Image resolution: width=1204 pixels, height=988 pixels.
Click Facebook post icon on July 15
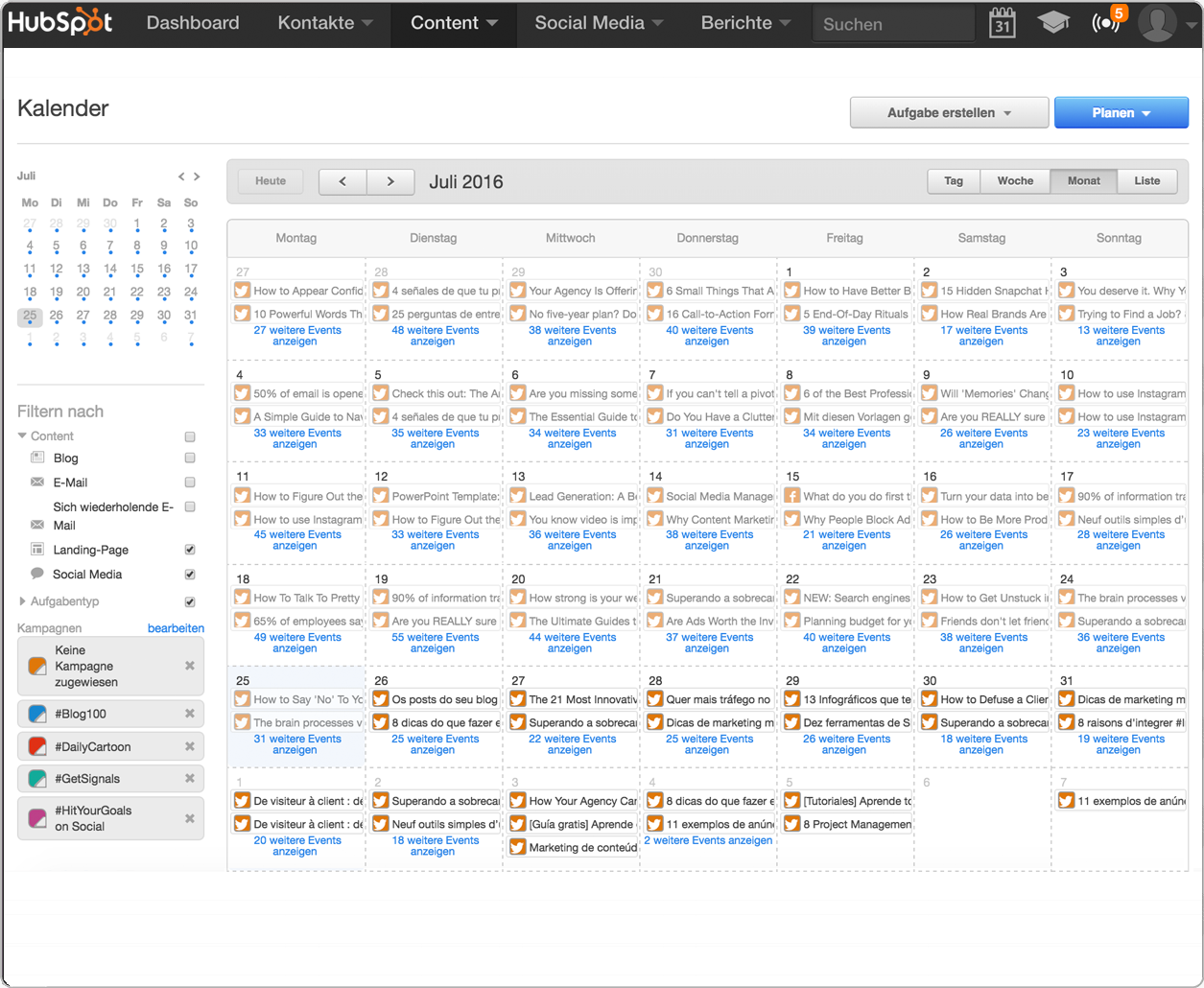(792, 496)
